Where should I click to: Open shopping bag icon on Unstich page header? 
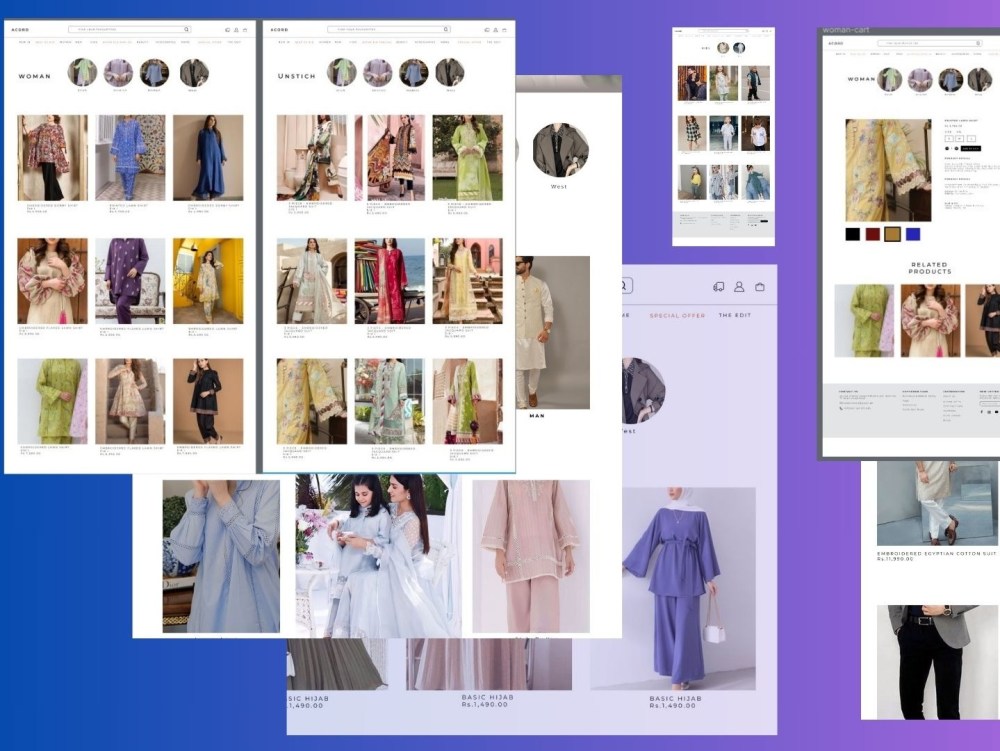[x=504, y=30]
